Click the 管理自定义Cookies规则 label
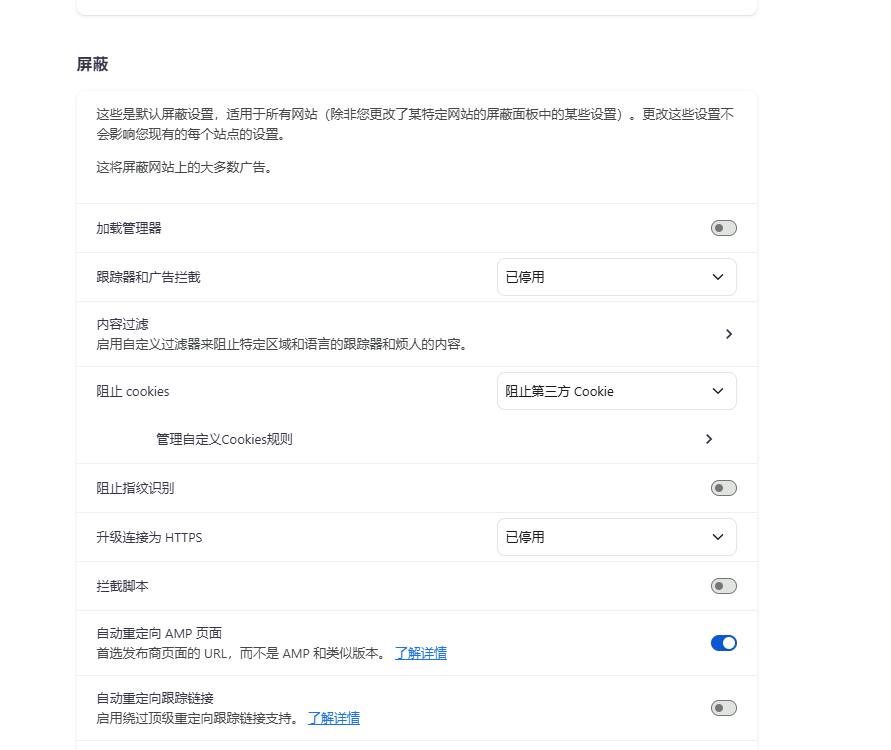The width and height of the screenshot is (891, 750). tap(224, 439)
